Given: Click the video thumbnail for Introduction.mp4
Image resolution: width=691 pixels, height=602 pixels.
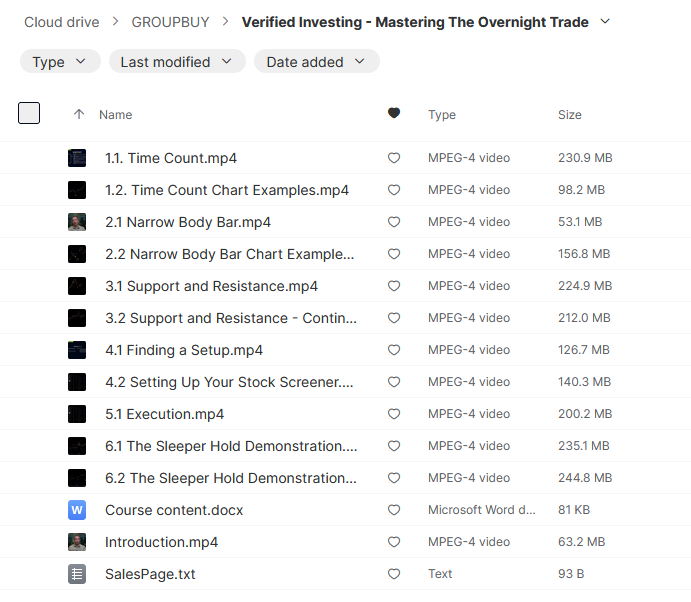Looking at the screenshot, I should 77,542.
